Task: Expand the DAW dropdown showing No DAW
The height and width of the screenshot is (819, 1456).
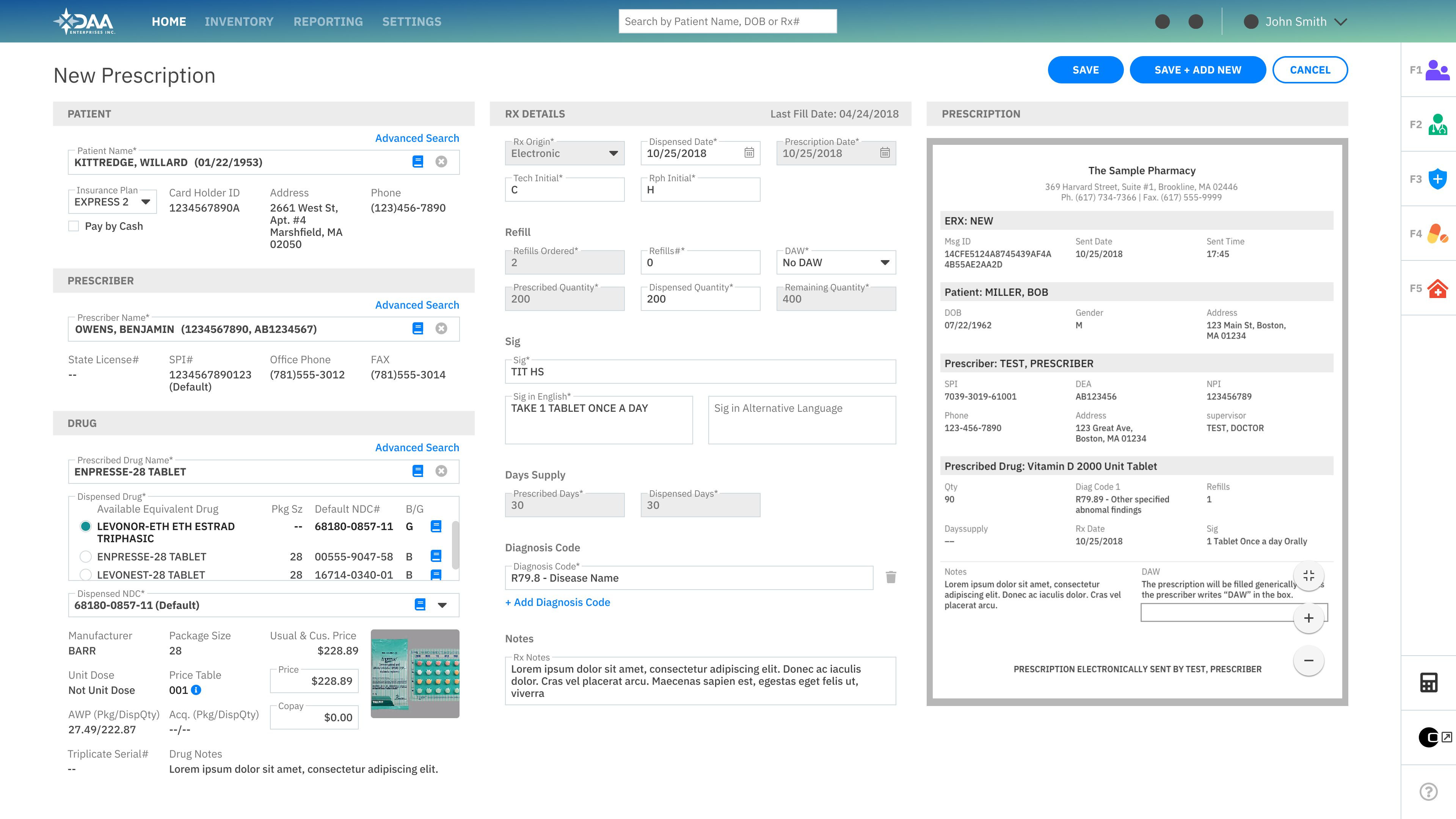Action: tap(885, 262)
